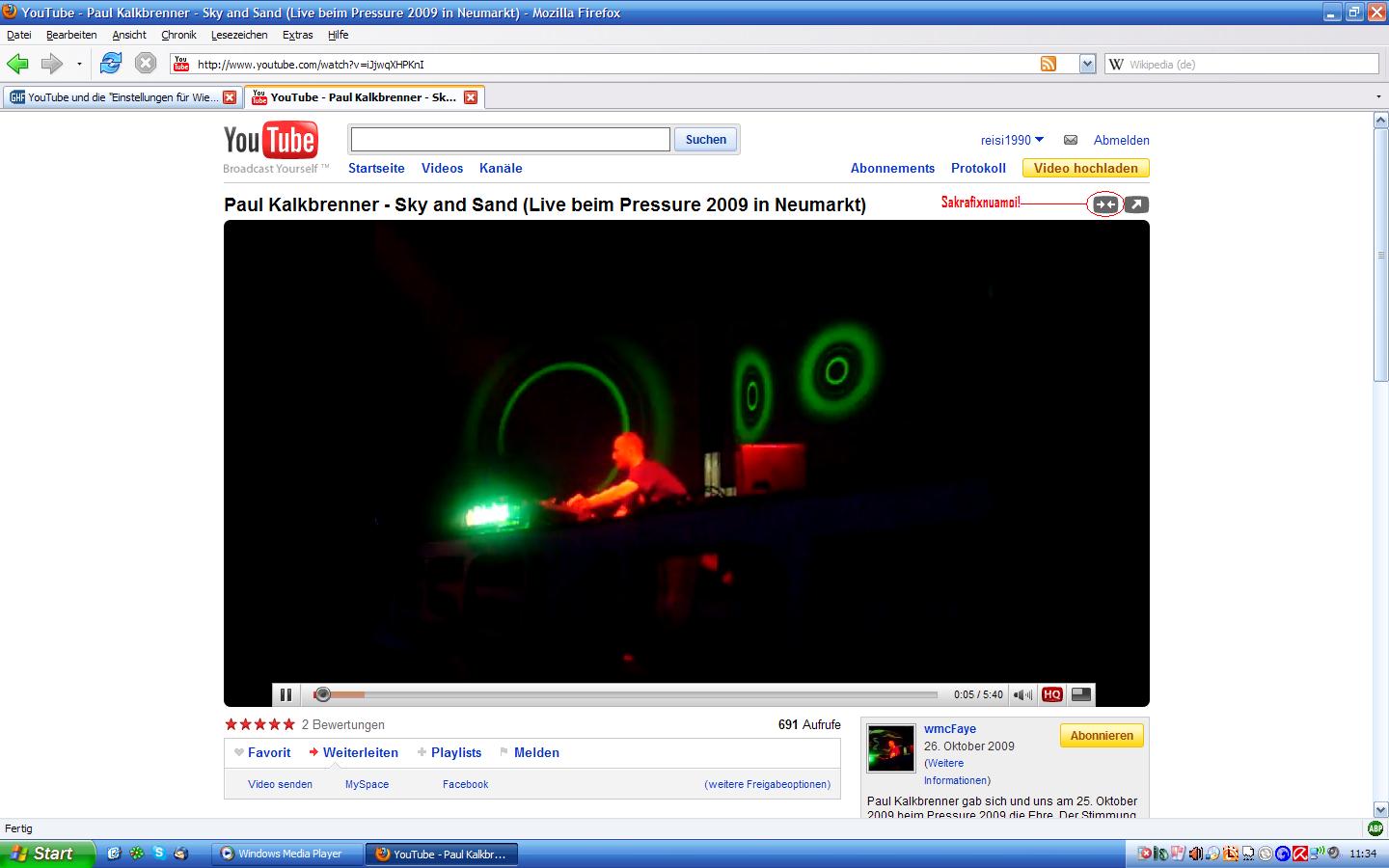Viewport: 1389px width, 868px height.
Task: Open the inbox envelope icon
Action: (1071, 140)
